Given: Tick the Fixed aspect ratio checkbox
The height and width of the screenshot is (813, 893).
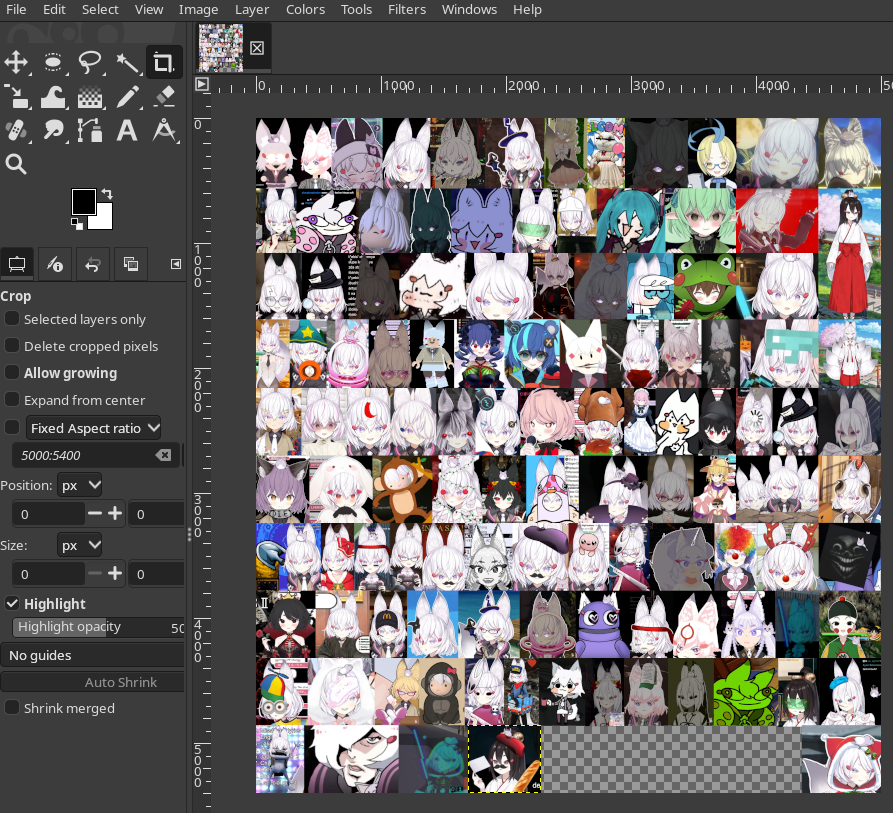Looking at the screenshot, I should [x=12, y=427].
